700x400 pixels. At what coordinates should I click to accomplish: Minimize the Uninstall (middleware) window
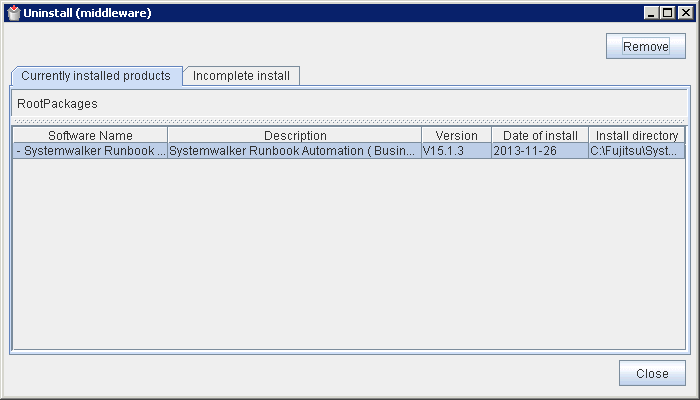[x=651, y=13]
